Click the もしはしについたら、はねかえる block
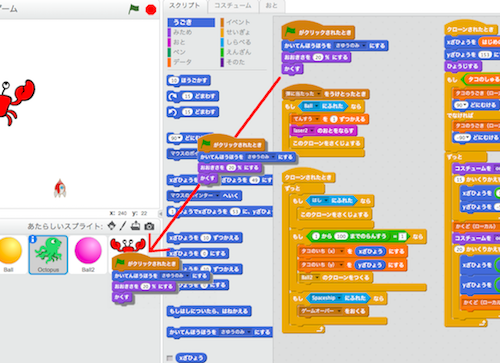The height and width of the screenshot is (363, 500). [209, 311]
